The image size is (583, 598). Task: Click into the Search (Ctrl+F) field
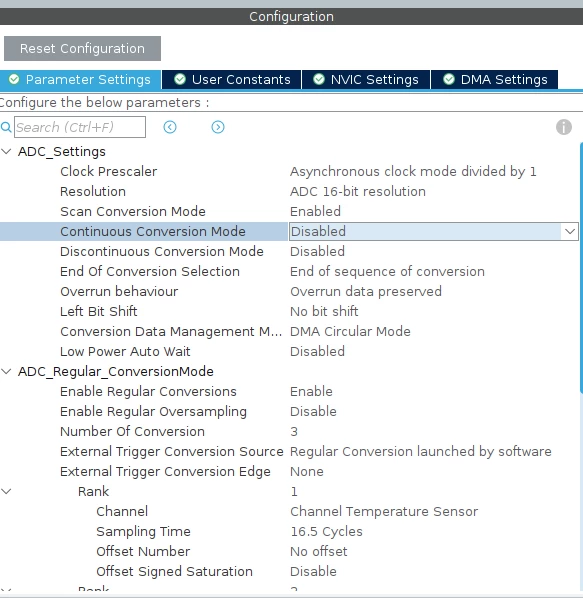tap(80, 127)
